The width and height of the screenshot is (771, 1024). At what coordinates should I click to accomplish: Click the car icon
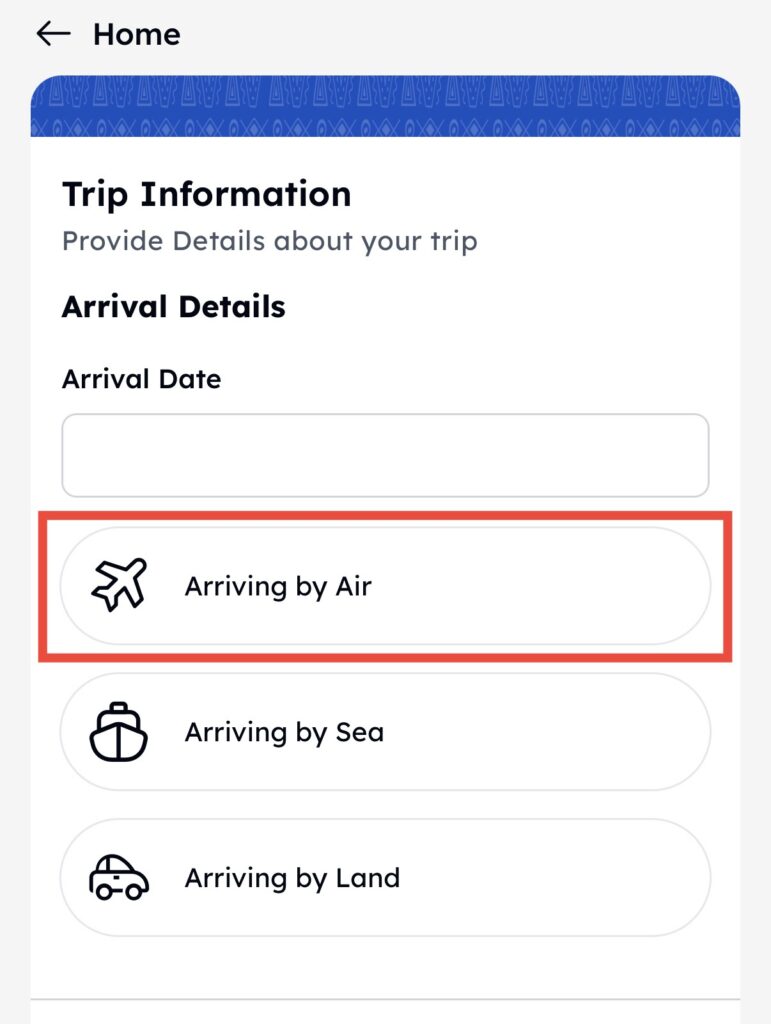[119, 878]
